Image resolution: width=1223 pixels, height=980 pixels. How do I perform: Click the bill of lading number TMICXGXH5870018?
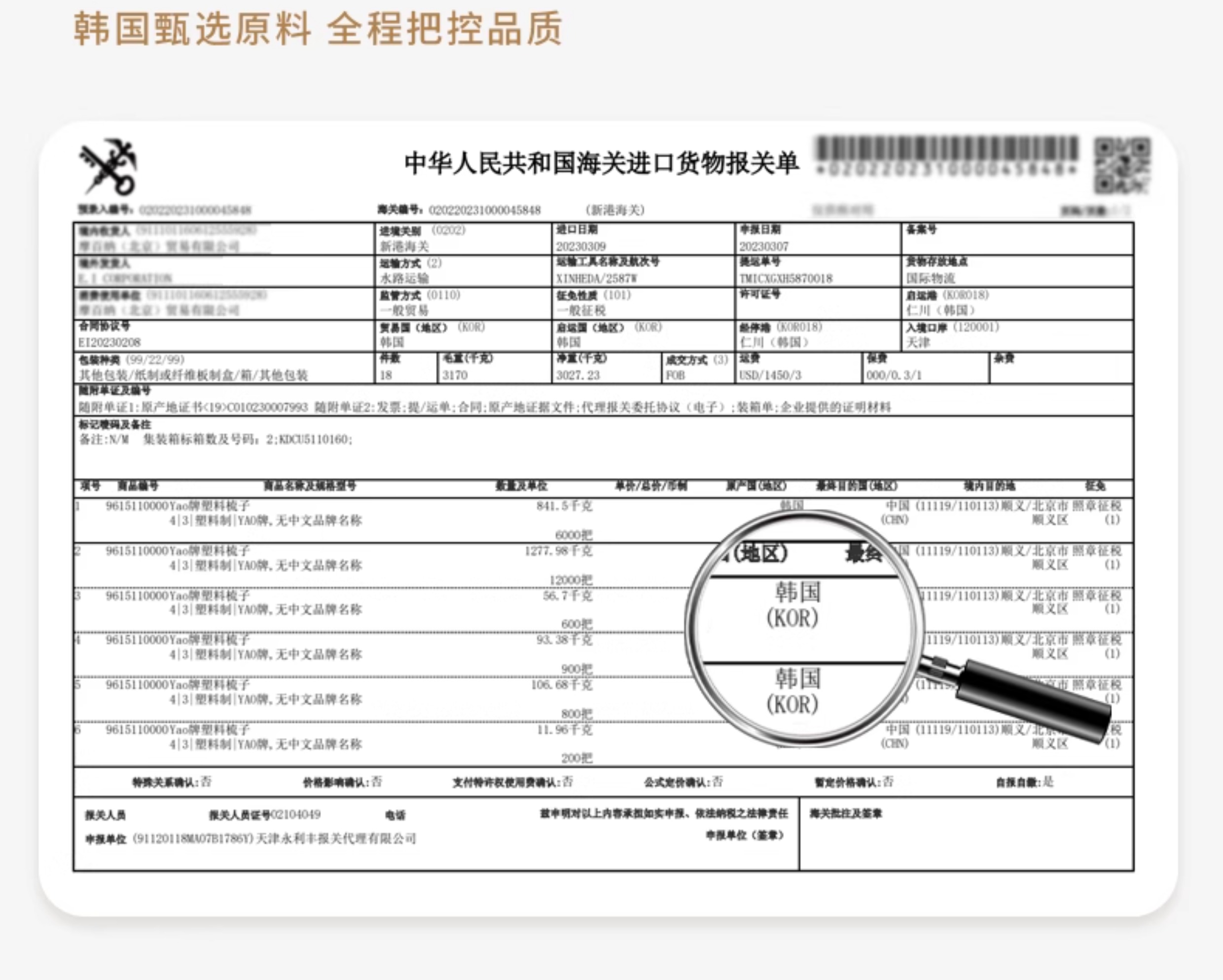click(786, 279)
